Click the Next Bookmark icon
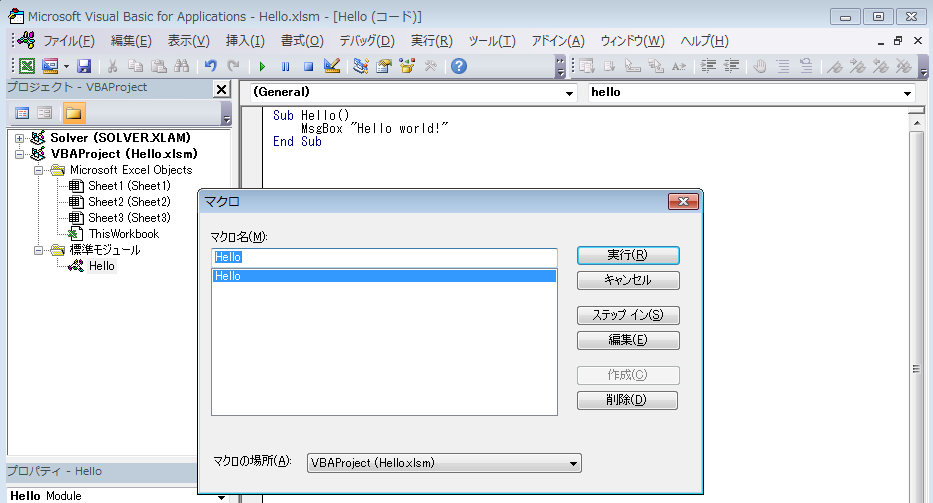 pos(858,66)
